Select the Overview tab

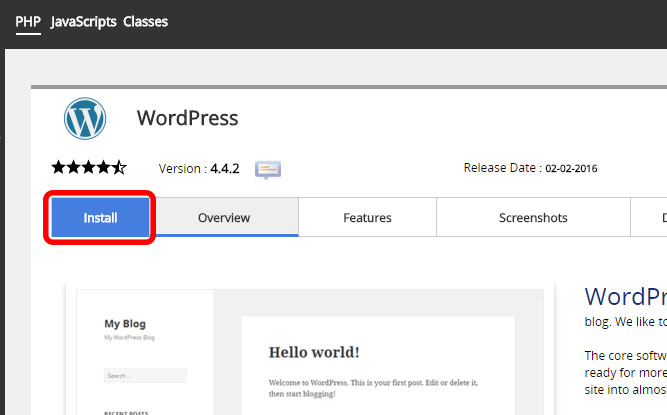pyautogui.click(x=224, y=218)
